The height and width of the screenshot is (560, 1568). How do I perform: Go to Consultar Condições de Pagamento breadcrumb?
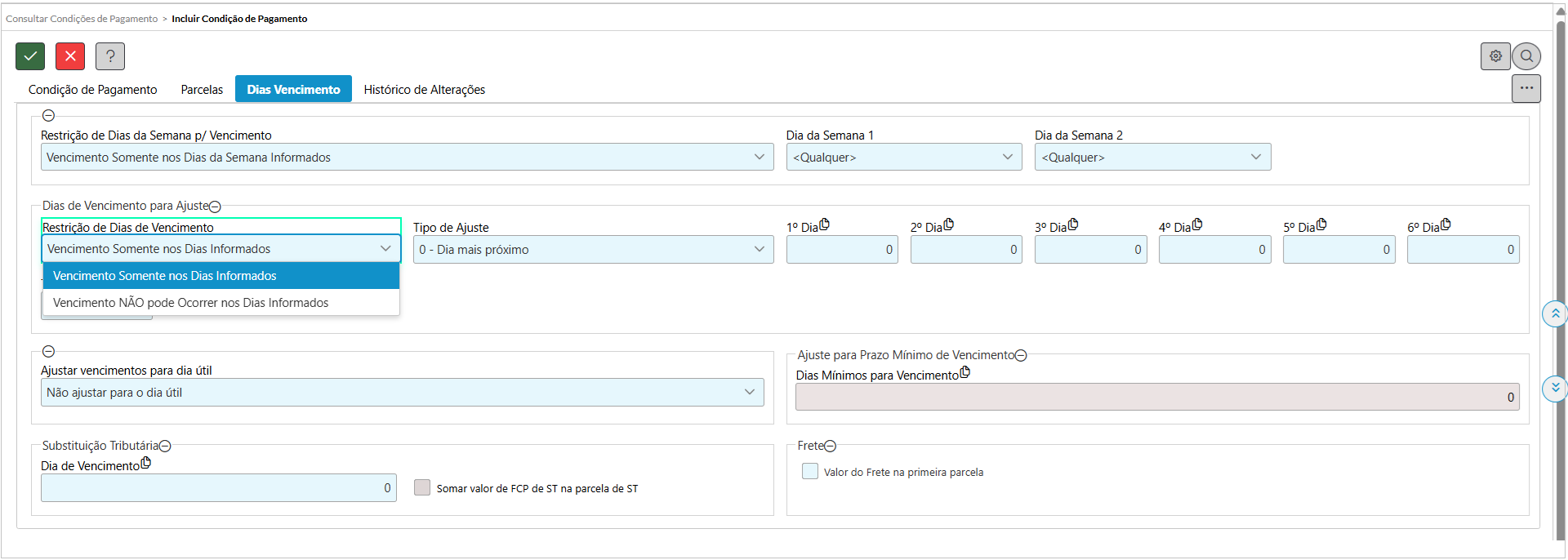(x=82, y=19)
